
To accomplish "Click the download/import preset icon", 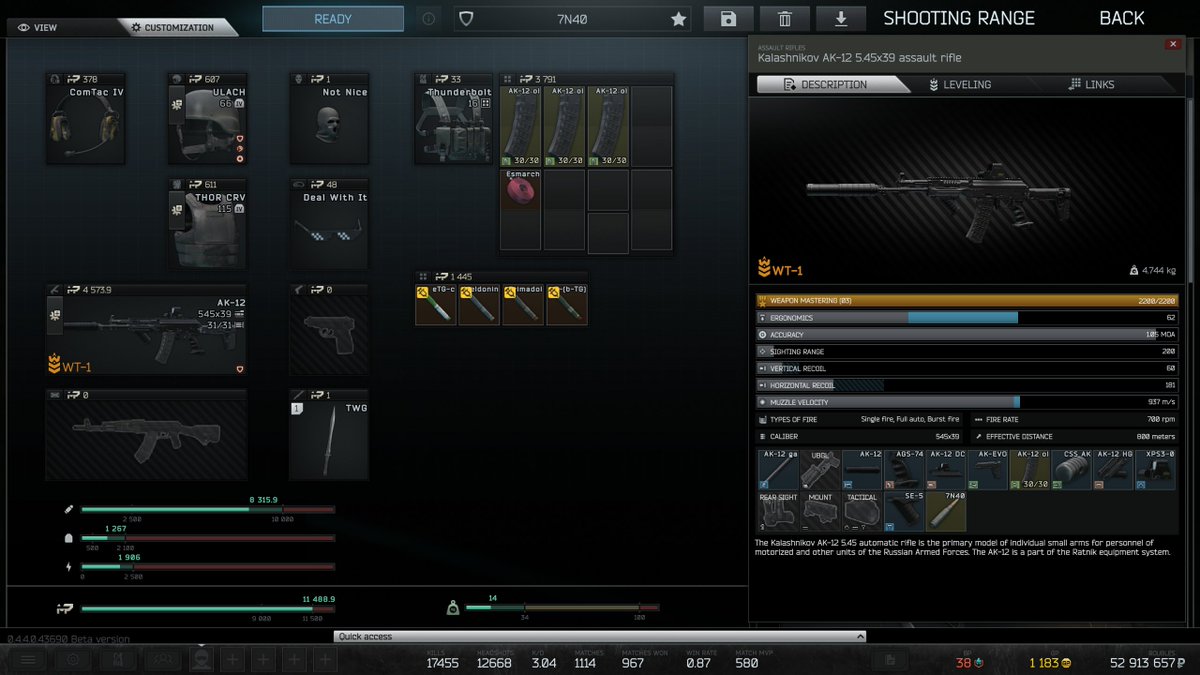I will [841, 19].
